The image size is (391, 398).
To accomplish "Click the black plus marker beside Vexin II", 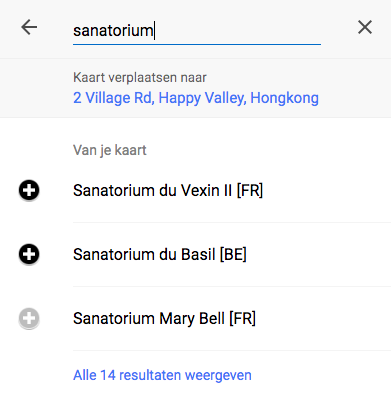I will [29, 191].
